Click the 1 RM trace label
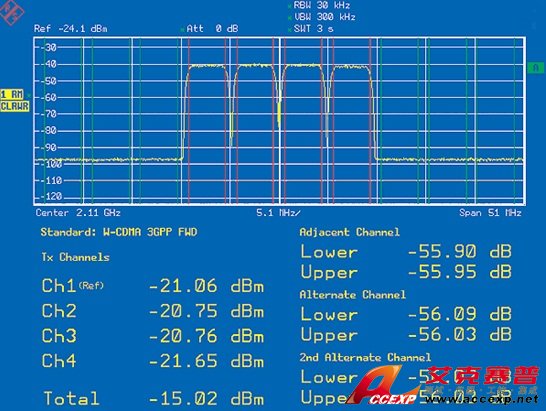Screen dimensions: 546x411 point(12,94)
